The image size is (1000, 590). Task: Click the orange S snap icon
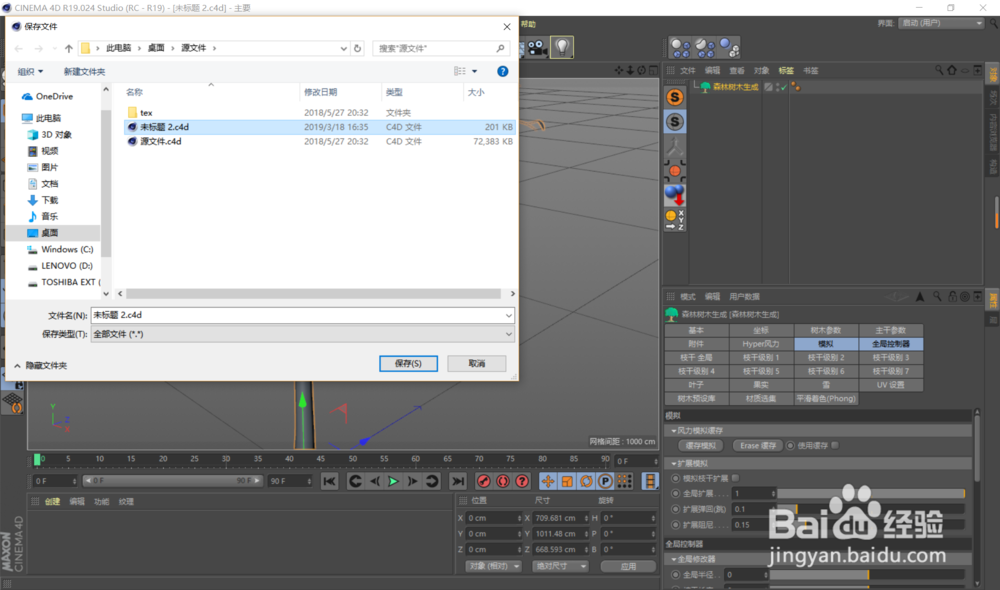point(675,97)
